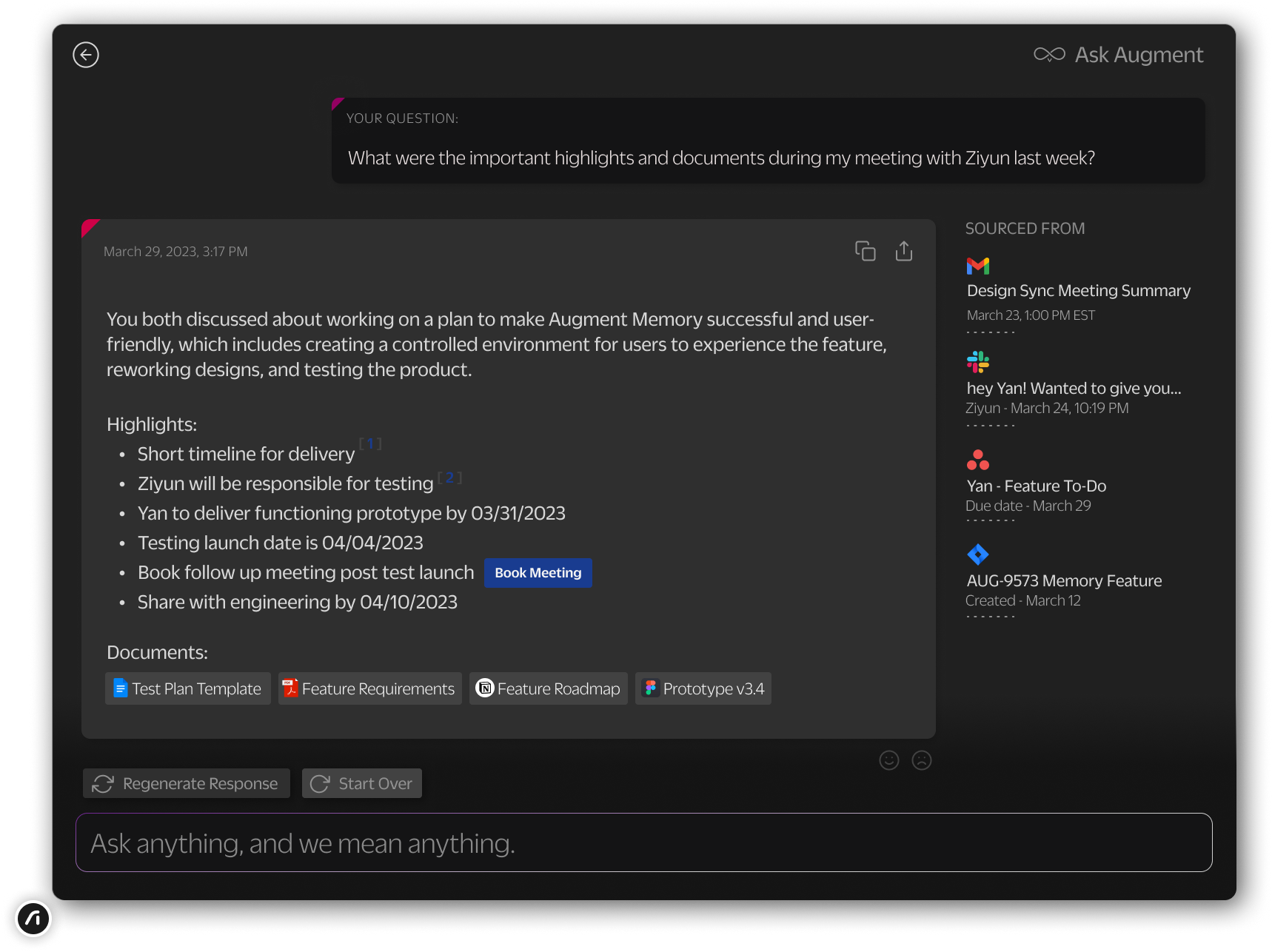Click citation marker 1
The height and width of the screenshot is (952, 1272).
[370, 443]
